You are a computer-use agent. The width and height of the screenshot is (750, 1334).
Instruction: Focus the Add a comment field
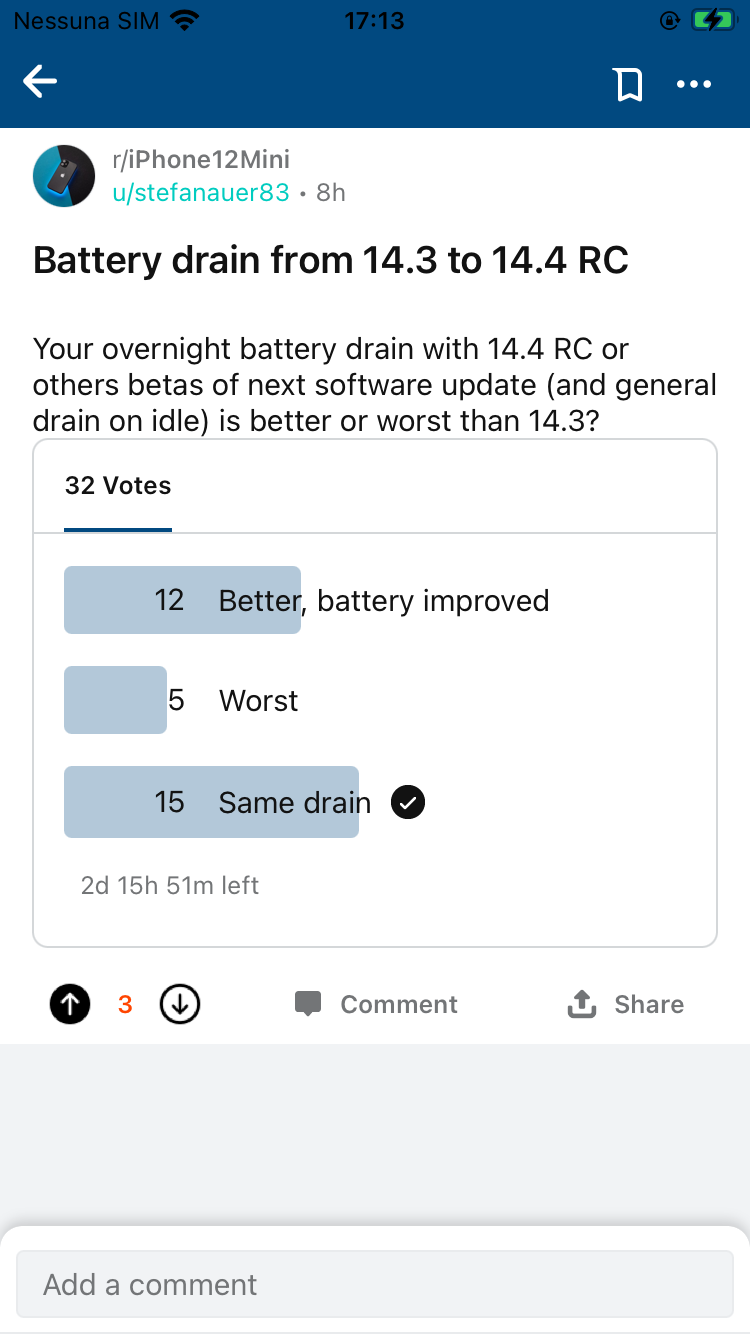tap(375, 1284)
